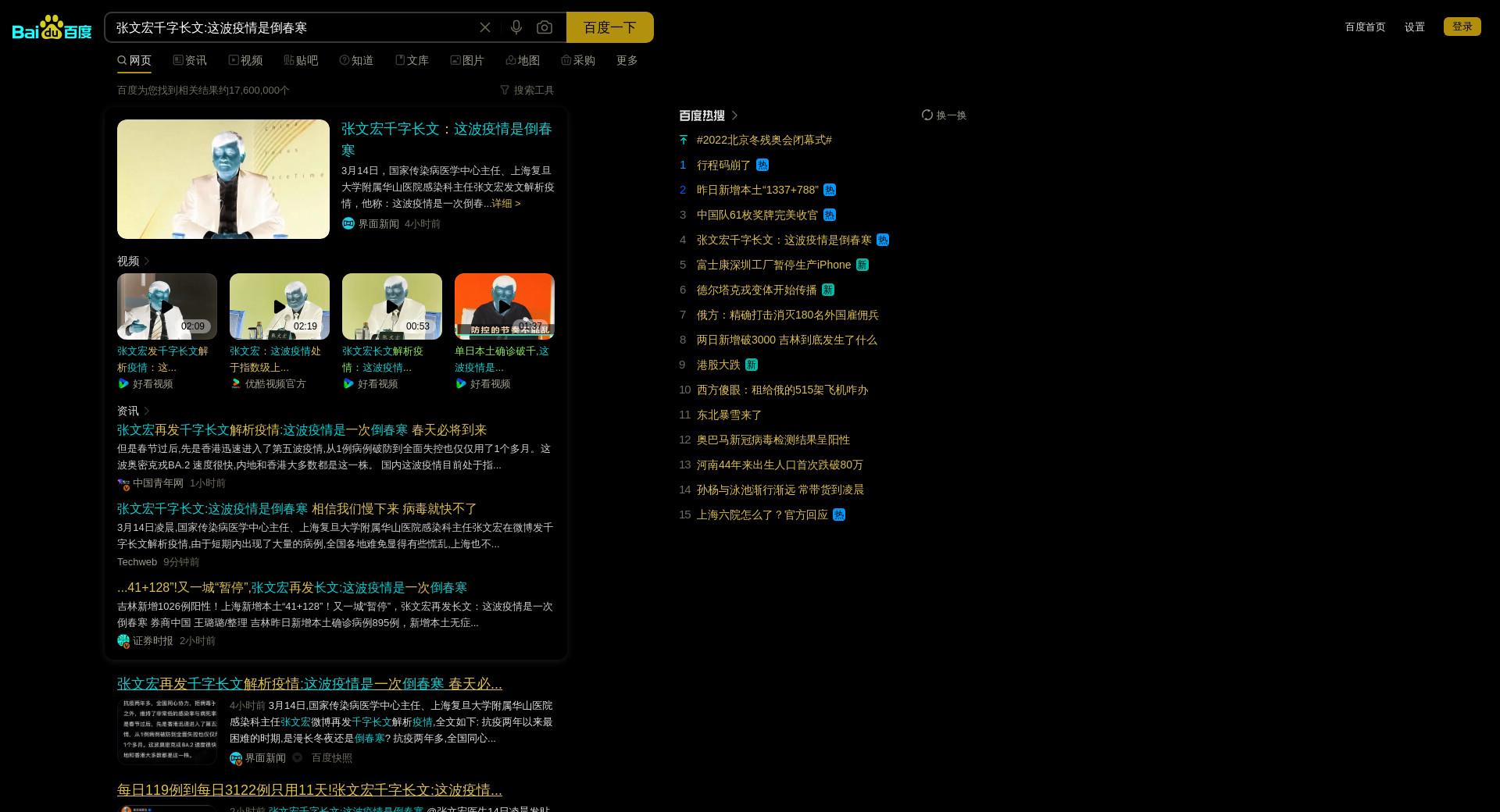Open the 中国青年网 article 春天必将到来
The image size is (1500, 812).
point(302,430)
